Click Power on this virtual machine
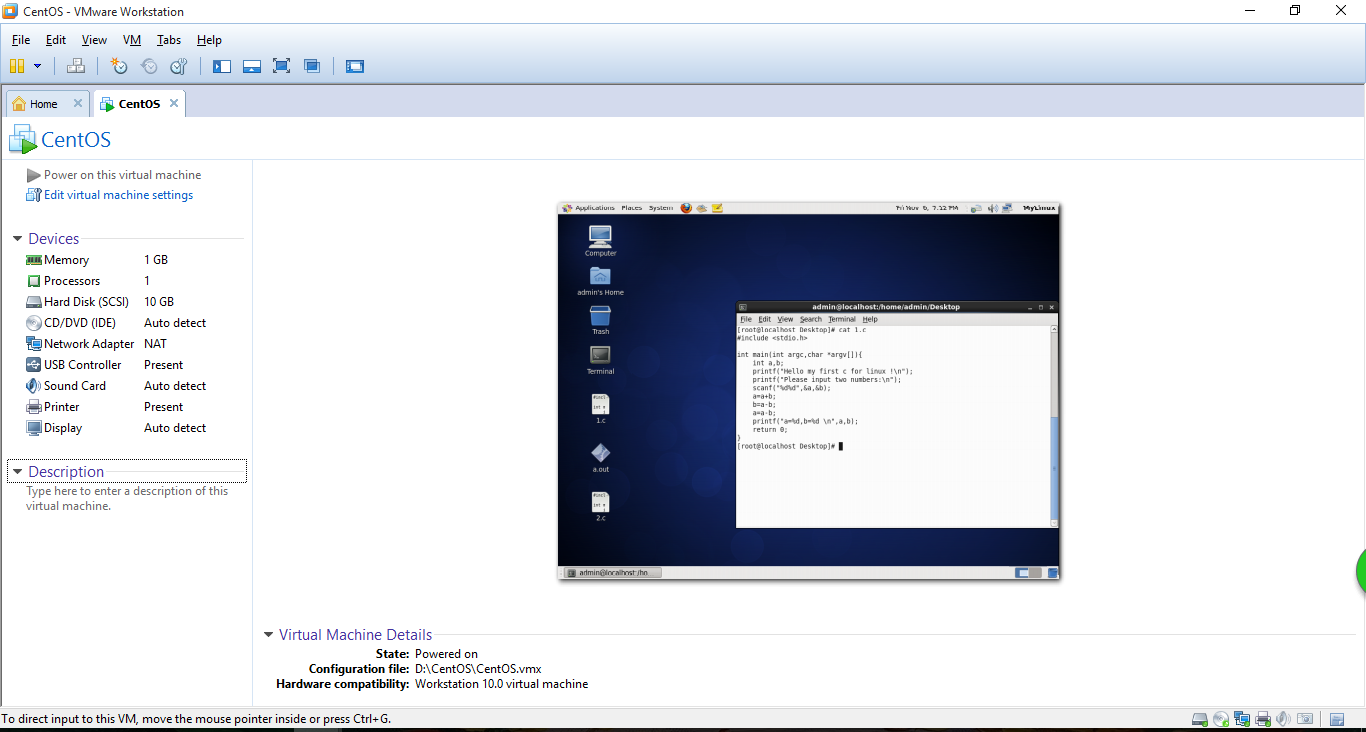This screenshot has height=732, width=1366. [x=114, y=175]
